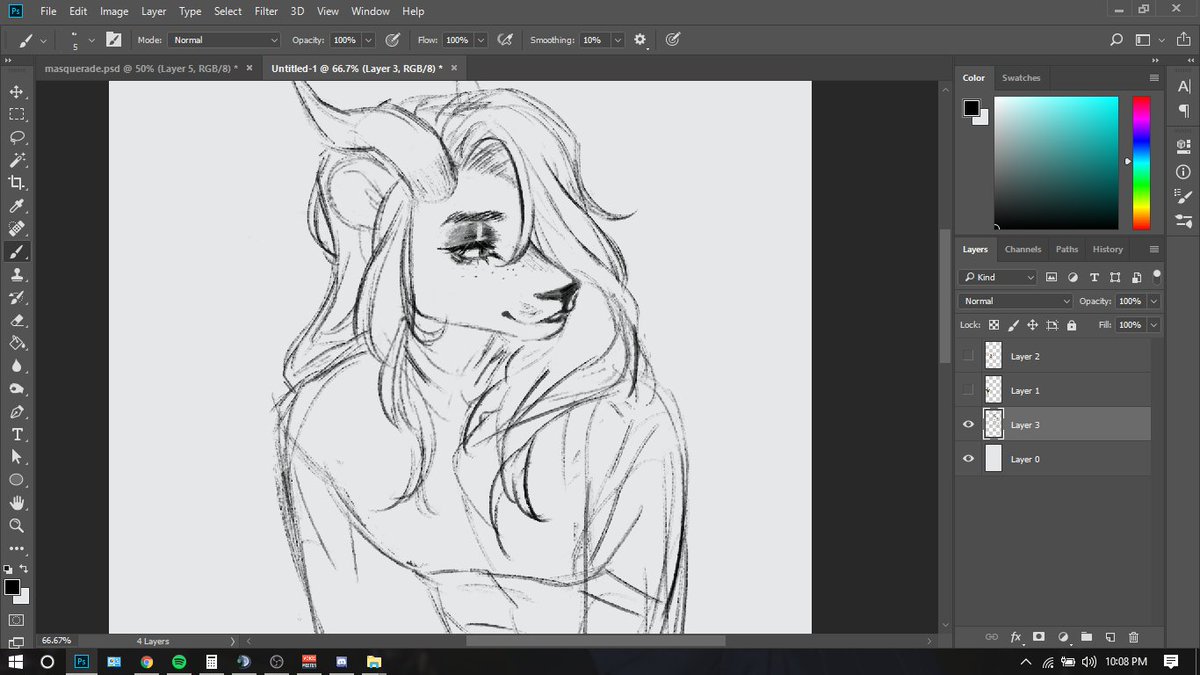Screen dimensions: 1200x675
Task: Select the Move tool
Action: (17, 91)
